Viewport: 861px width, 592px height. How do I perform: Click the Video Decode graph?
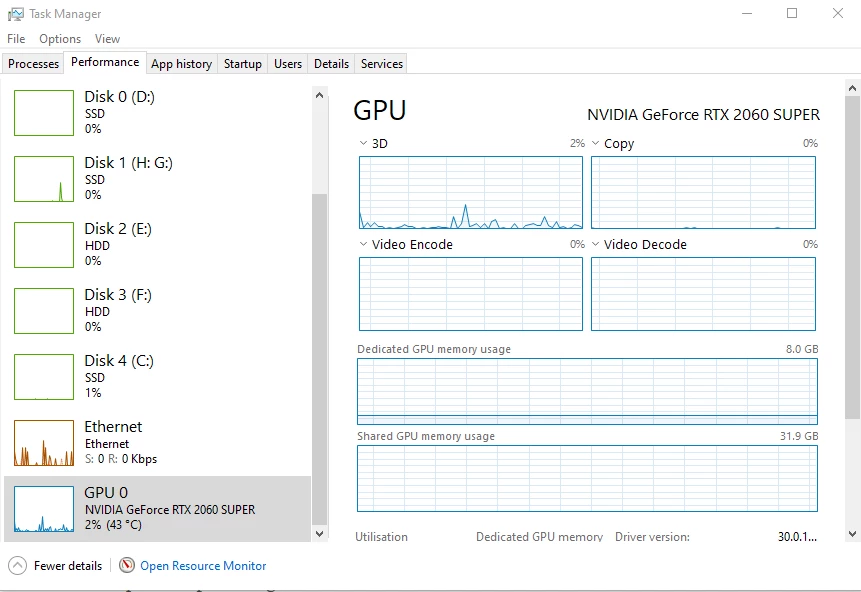coord(703,294)
